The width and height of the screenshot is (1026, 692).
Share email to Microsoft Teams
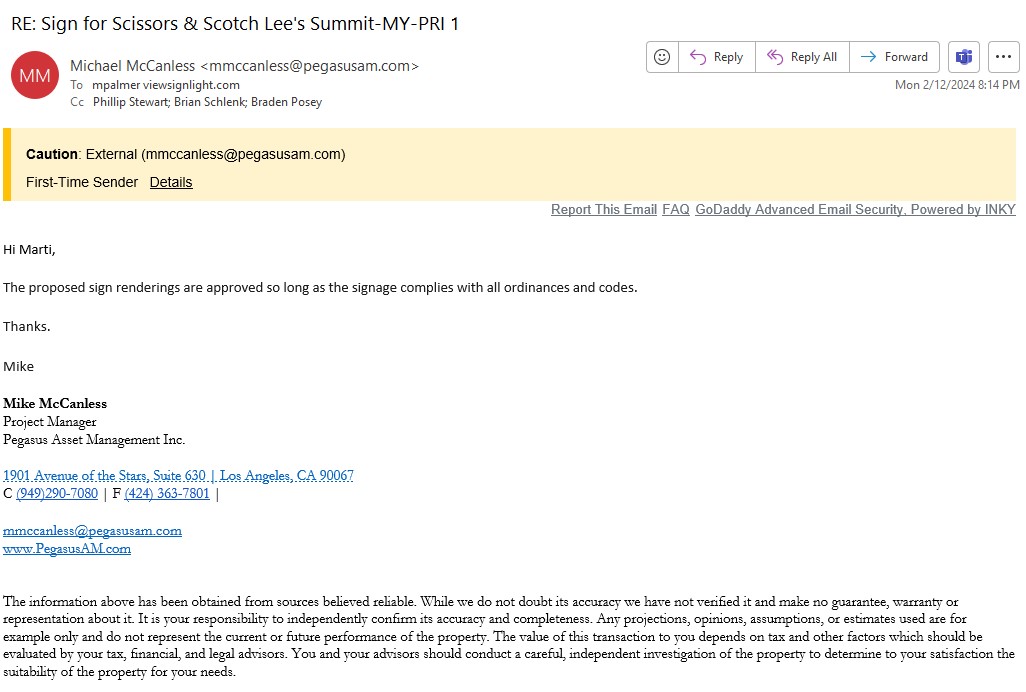click(964, 57)
